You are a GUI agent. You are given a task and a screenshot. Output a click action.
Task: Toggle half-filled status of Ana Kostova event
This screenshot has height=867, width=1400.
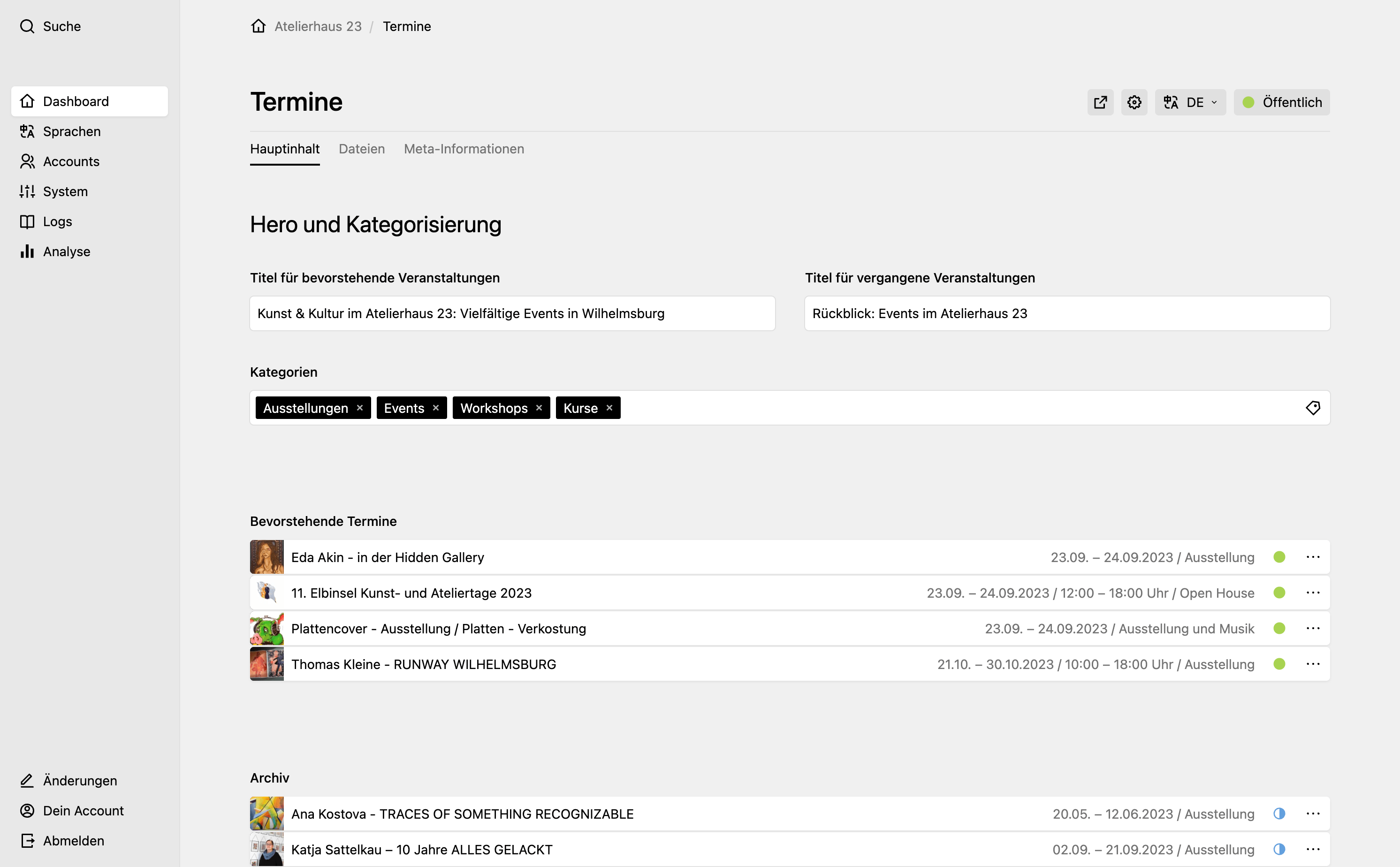click(1279, 813)
